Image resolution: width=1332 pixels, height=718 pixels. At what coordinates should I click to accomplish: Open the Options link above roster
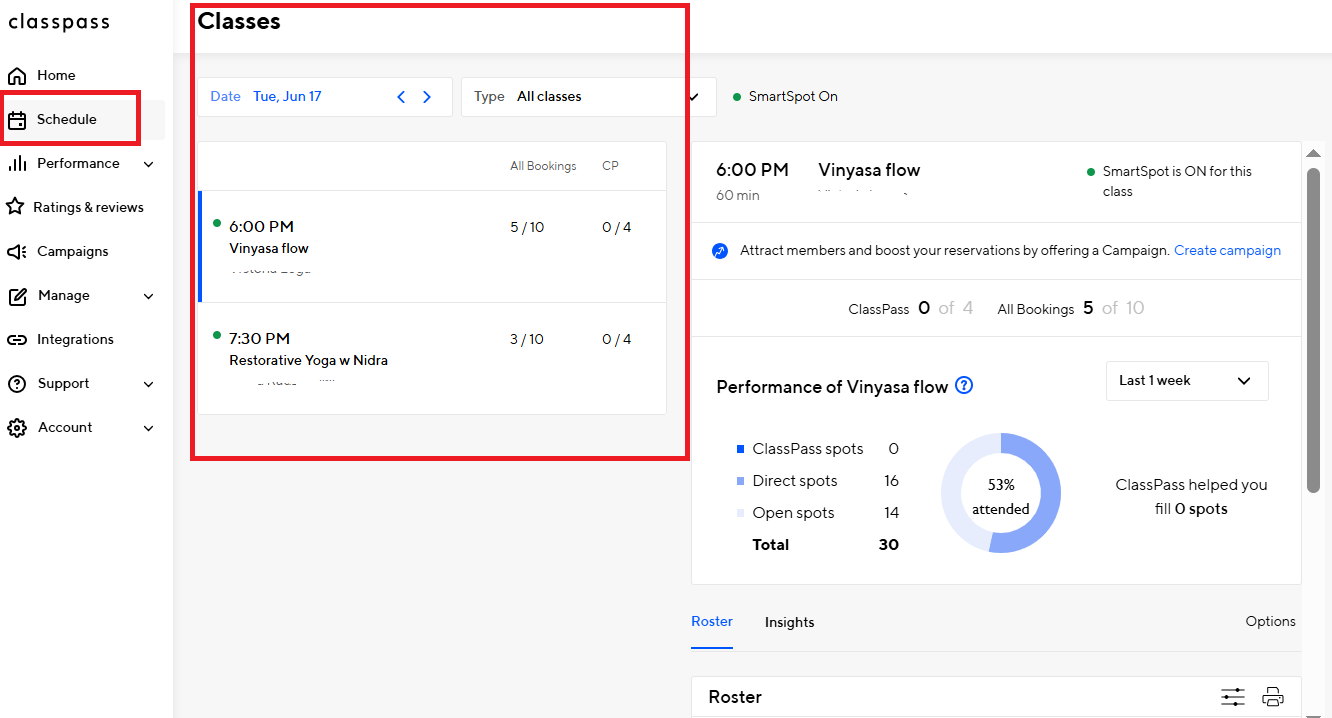[x=1270, y=621]
